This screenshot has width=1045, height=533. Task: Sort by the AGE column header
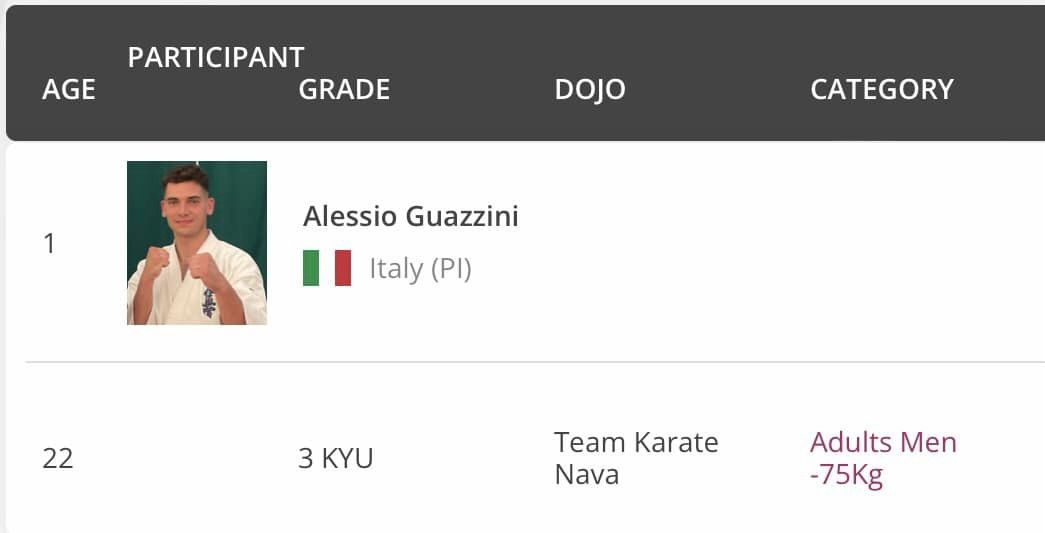coord(69,89)
